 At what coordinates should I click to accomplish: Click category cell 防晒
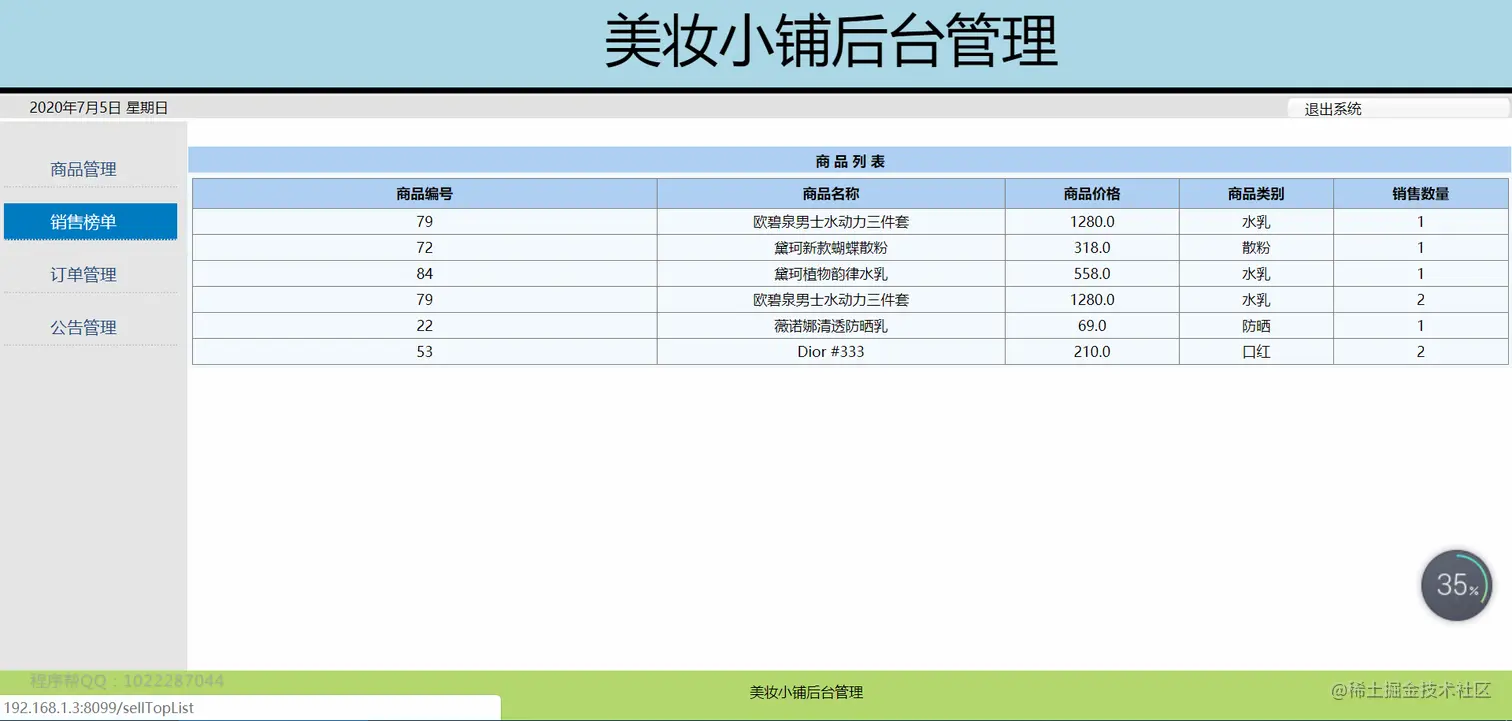pyautogui.click(x=1256, y=326)
